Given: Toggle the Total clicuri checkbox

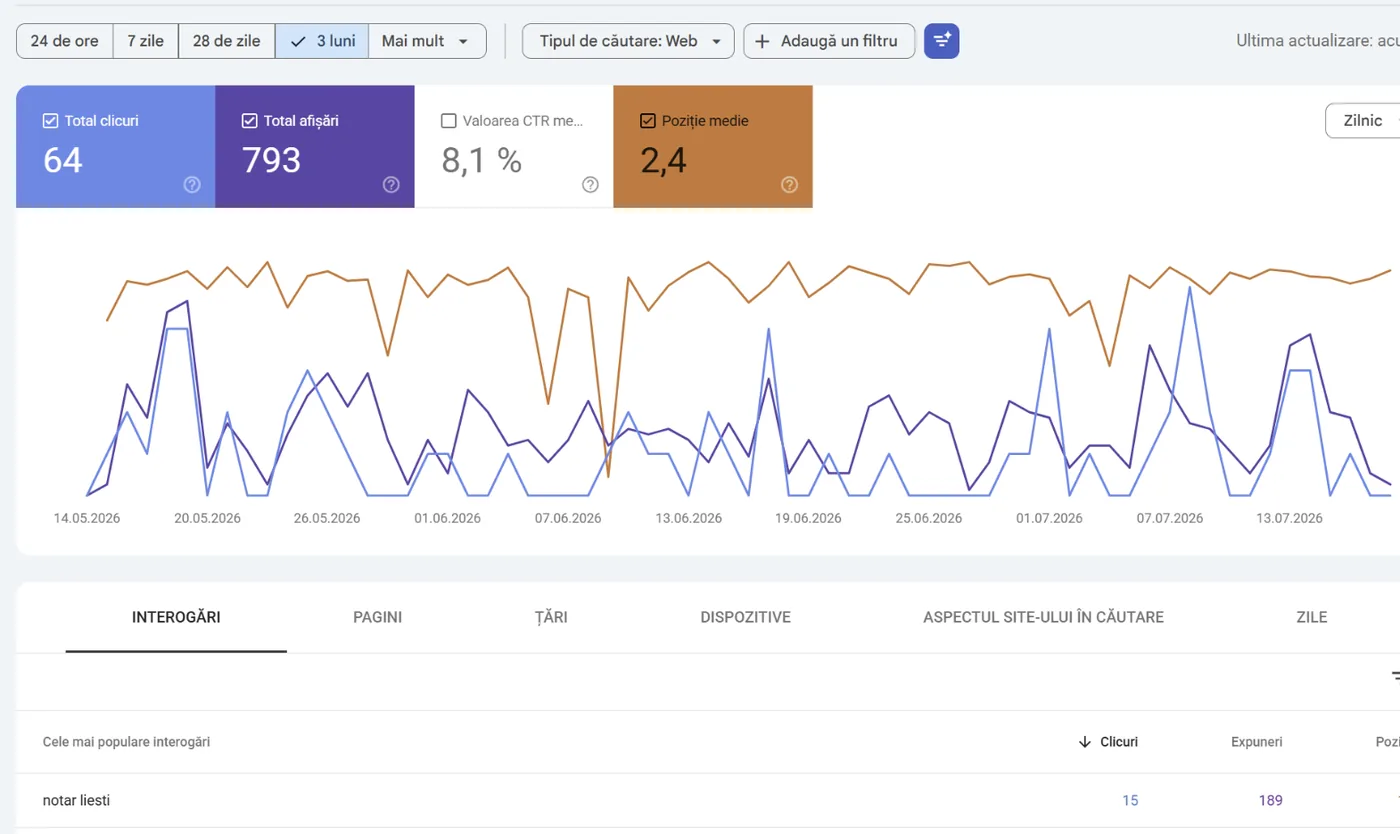Looking at the screenshot, I should pyautogui.click(x=51, y=121).
